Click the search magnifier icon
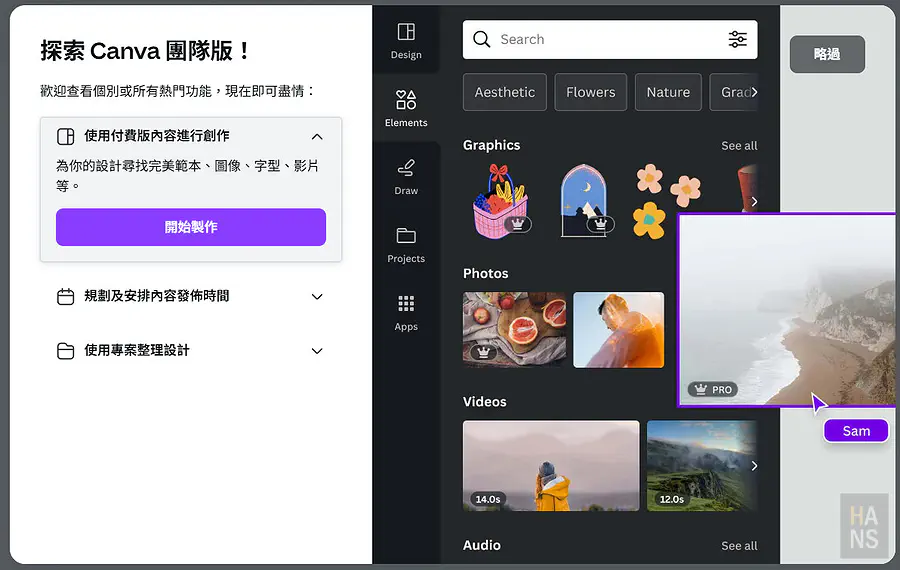This screenshot has width=900, height=570. (x=481, y=39)
